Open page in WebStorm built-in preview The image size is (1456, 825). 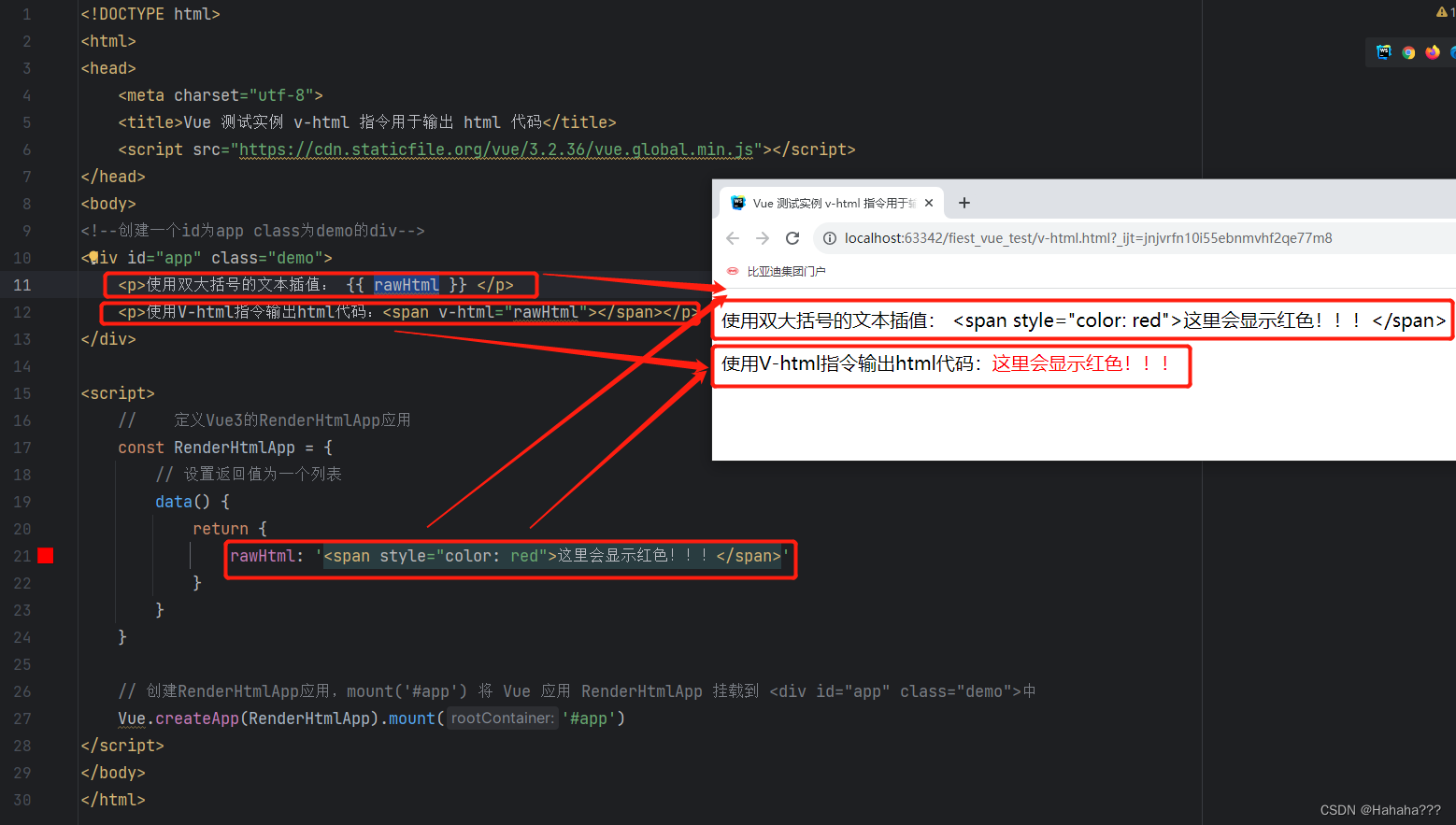click(1384, 52)
